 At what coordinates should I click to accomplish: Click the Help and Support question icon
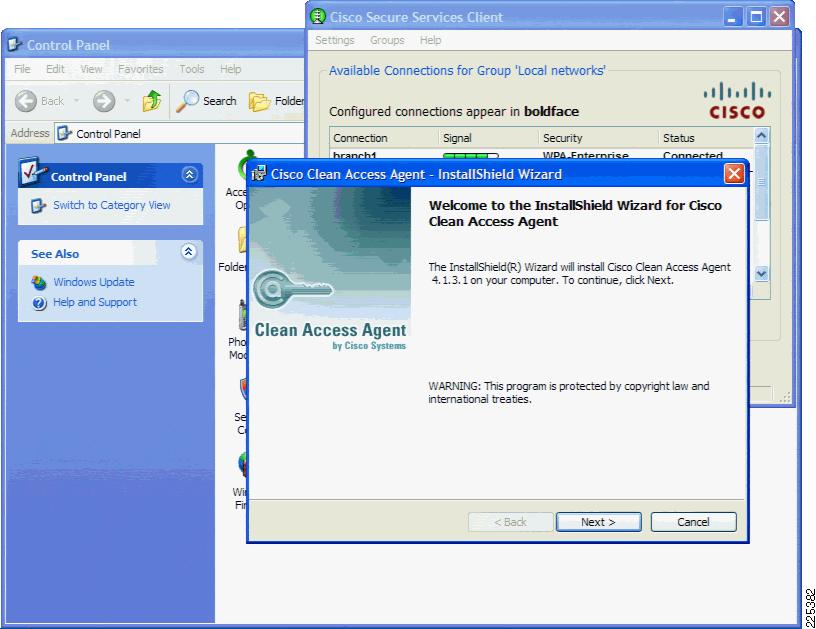pos(39,303)
